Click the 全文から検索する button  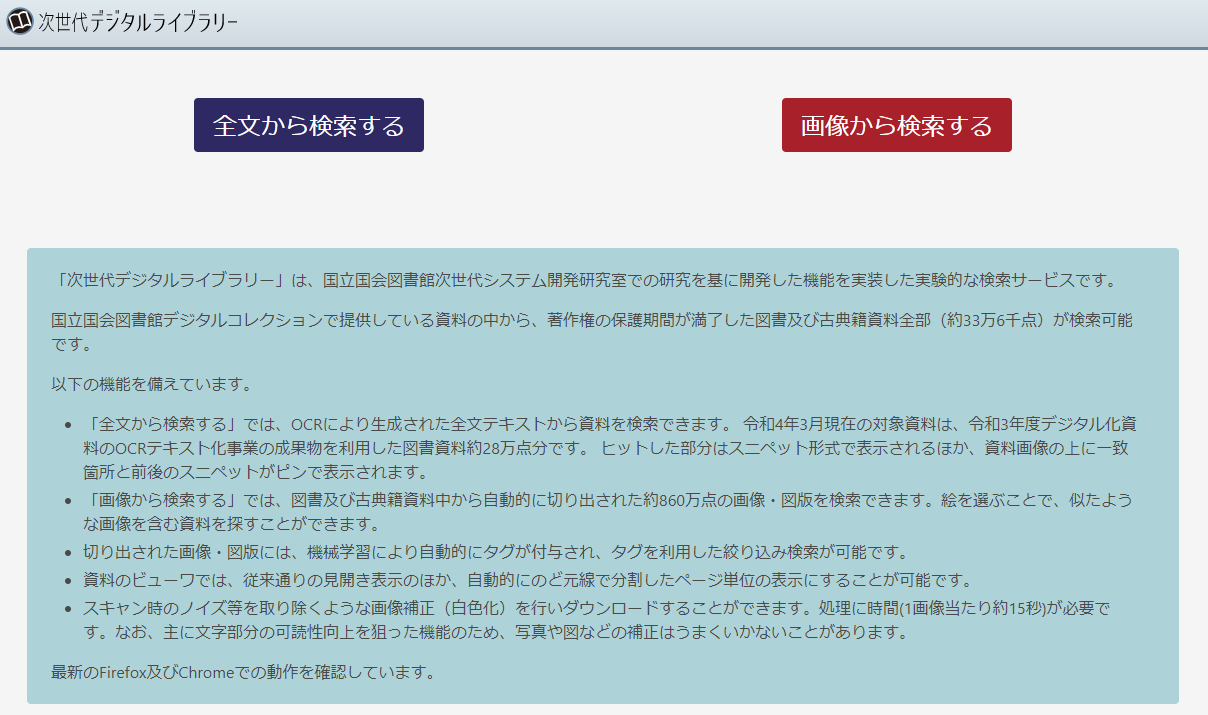(x=309, y=125)
